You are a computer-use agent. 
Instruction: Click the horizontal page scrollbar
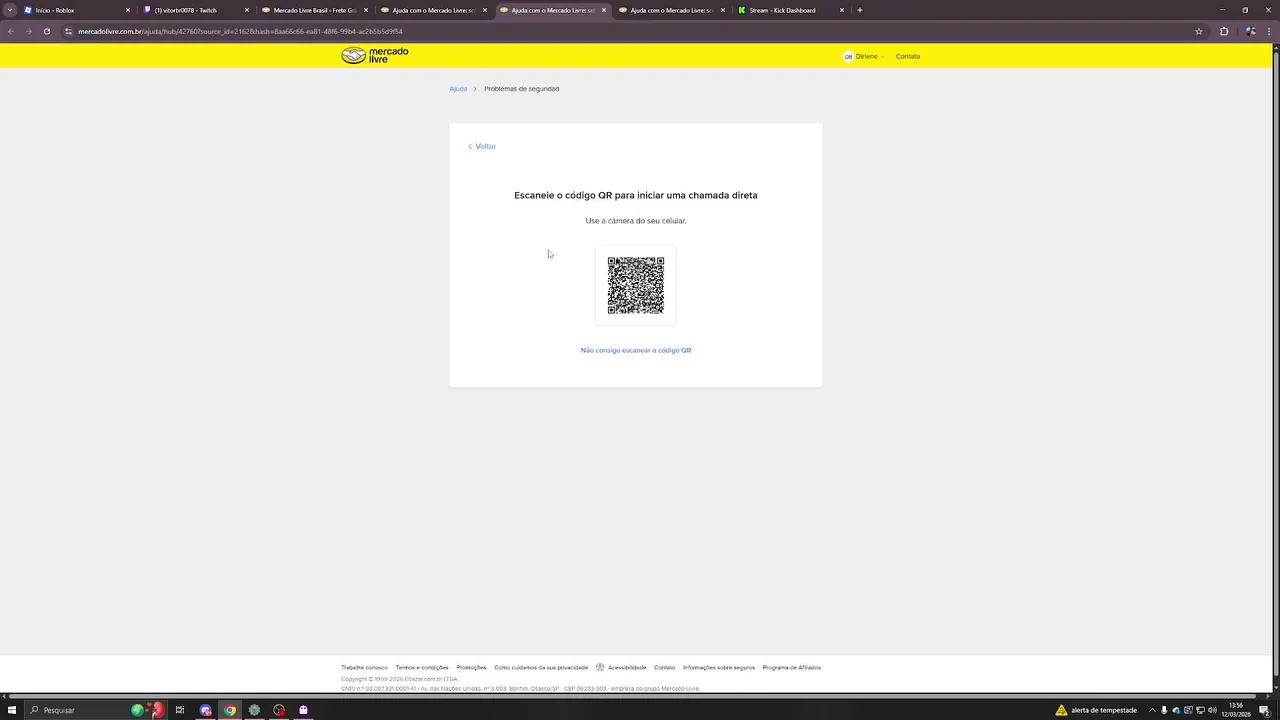click(630, 696)
